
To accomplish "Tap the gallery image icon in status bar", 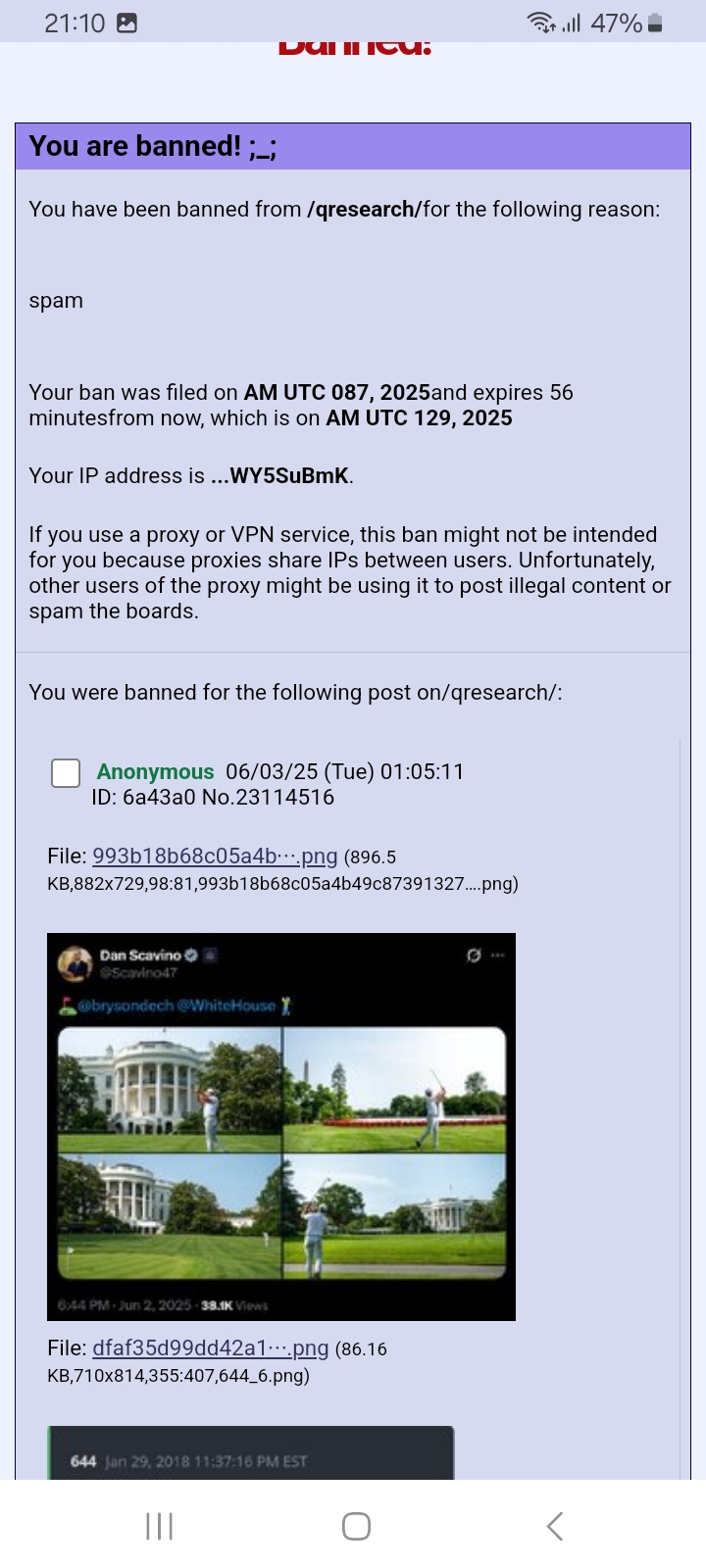I will tap(127, 24).
